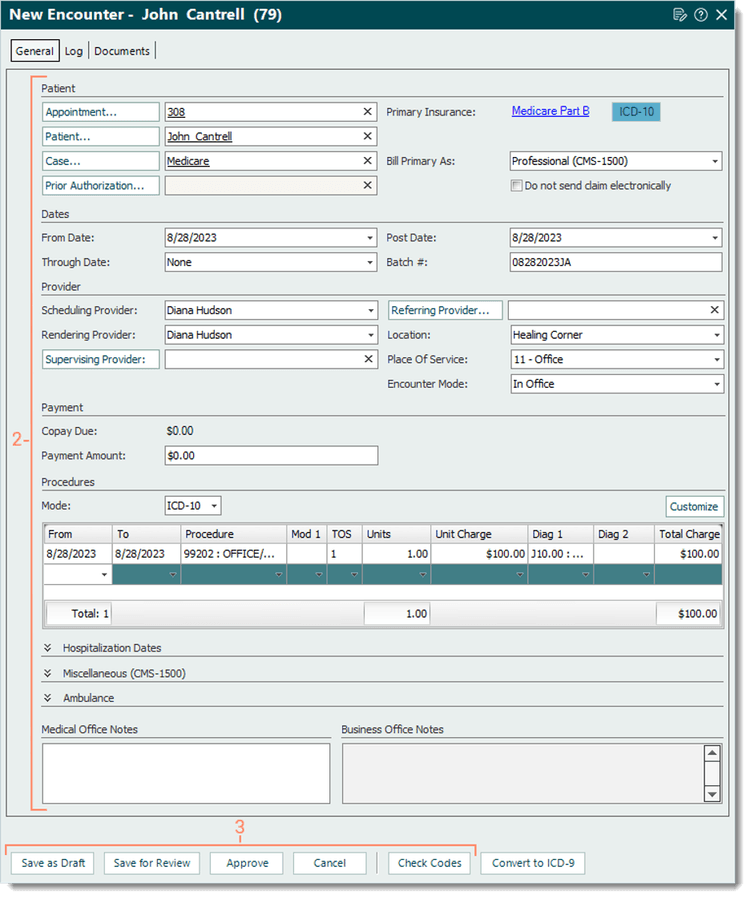Open Bill Primary As dropdown
This screenshot has width=750, height=899.
pos(715,161)
